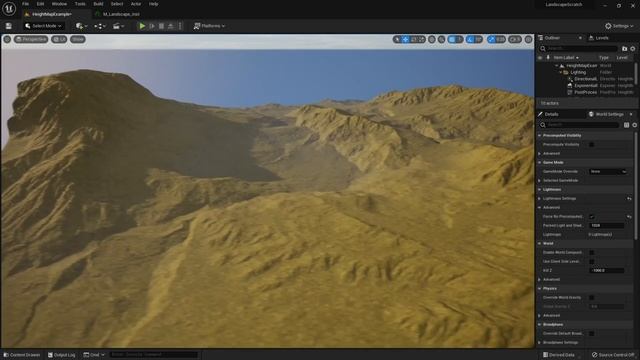
Task: Toggle the Outliner visibility eye column header
Action: click(x=540, y=58)
